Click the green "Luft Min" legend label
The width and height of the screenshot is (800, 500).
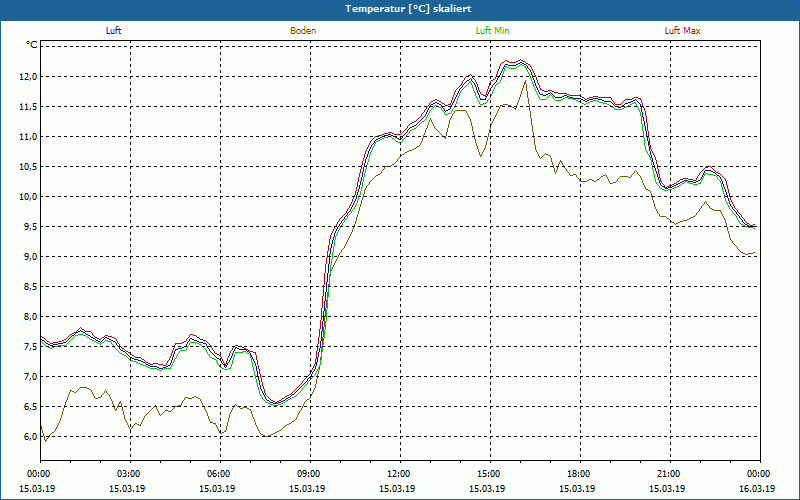click(492, 31)
